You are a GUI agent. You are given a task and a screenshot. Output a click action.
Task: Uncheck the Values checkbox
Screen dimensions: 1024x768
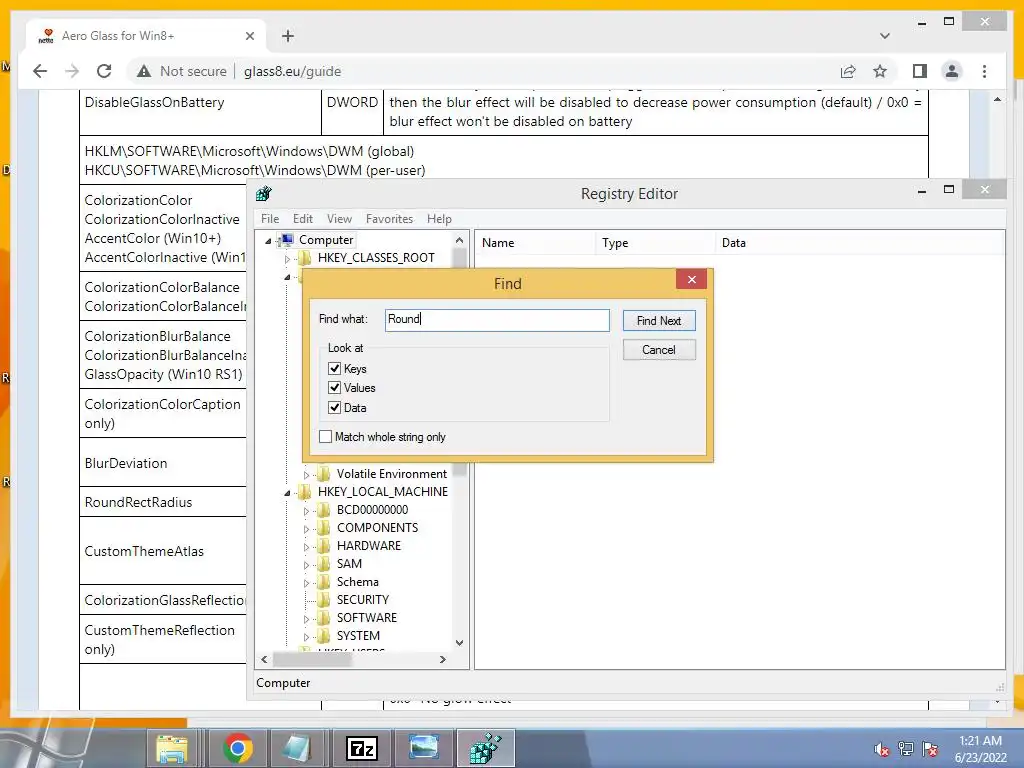pyautogui.click(x=334, y=388)
